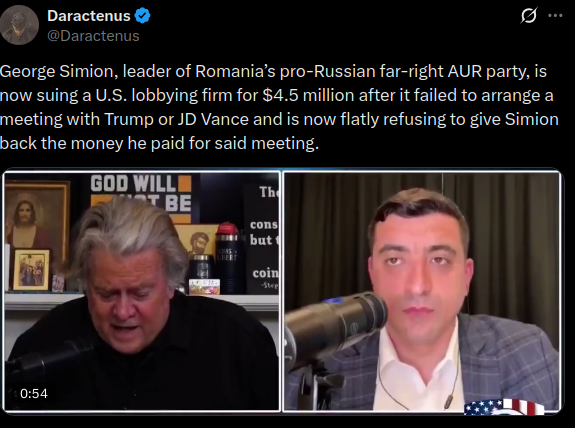Image resolution: width=575 pixels, height=428 pixels.
Task: Open the three-dot more options menu
Action: (555, 16)
